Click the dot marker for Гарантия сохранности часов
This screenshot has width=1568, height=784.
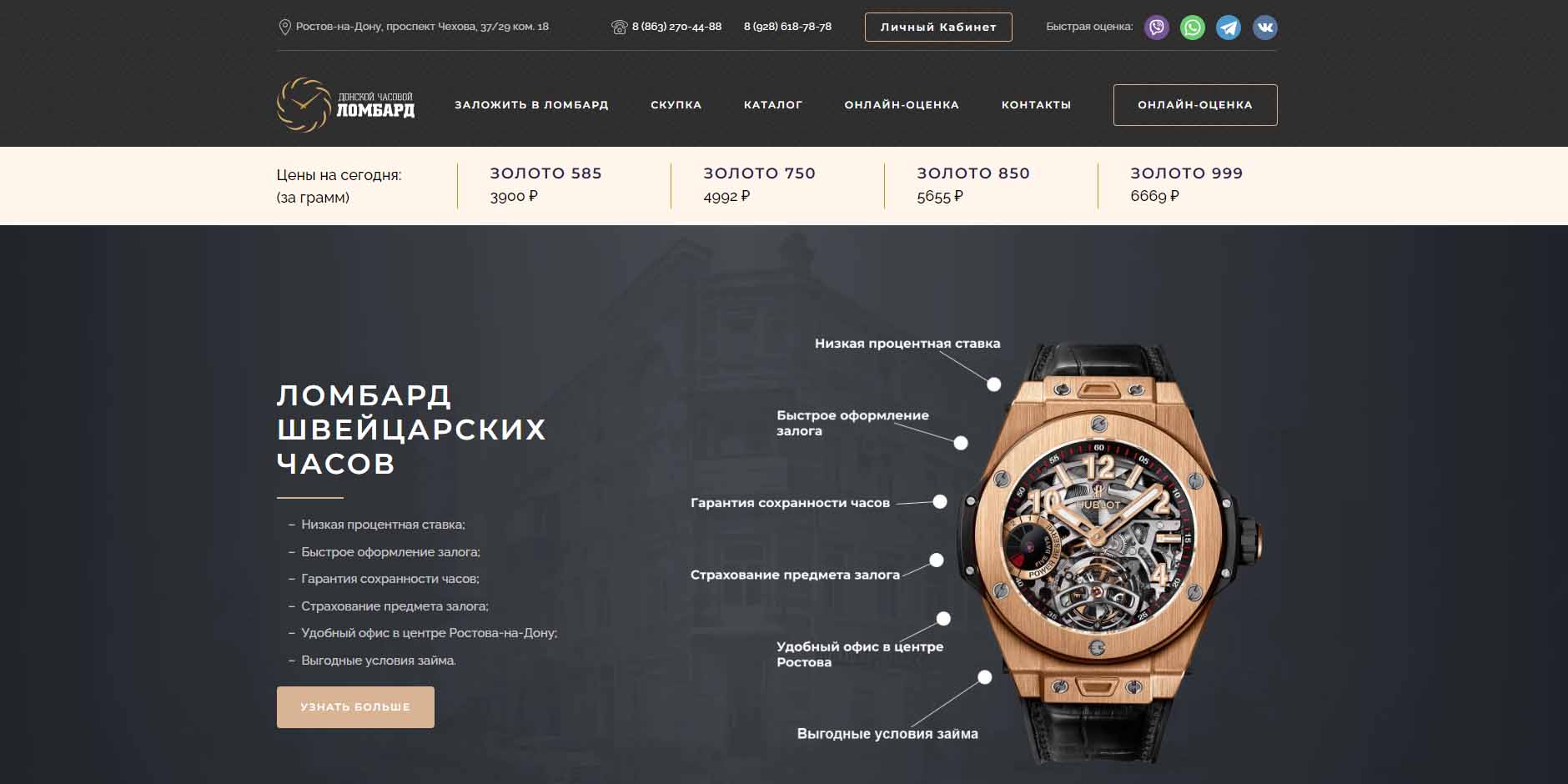[940, 502]
